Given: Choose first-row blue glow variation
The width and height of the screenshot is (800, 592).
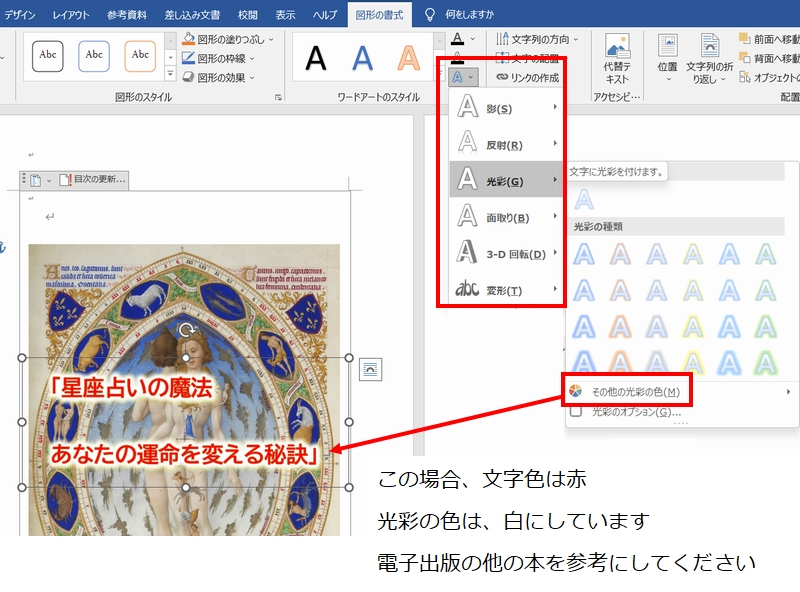Looking at the screenshot, I should (584, 254).
